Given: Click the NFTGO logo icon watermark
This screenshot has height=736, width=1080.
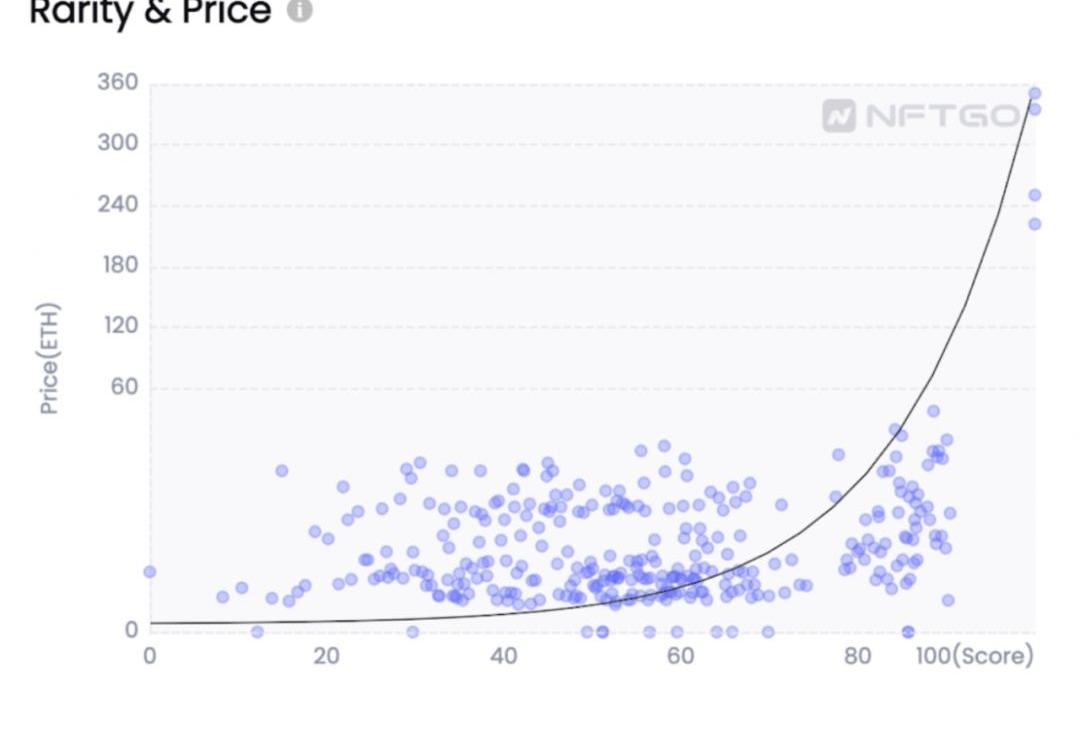Looking at the screenshot, I should point(839,116).
